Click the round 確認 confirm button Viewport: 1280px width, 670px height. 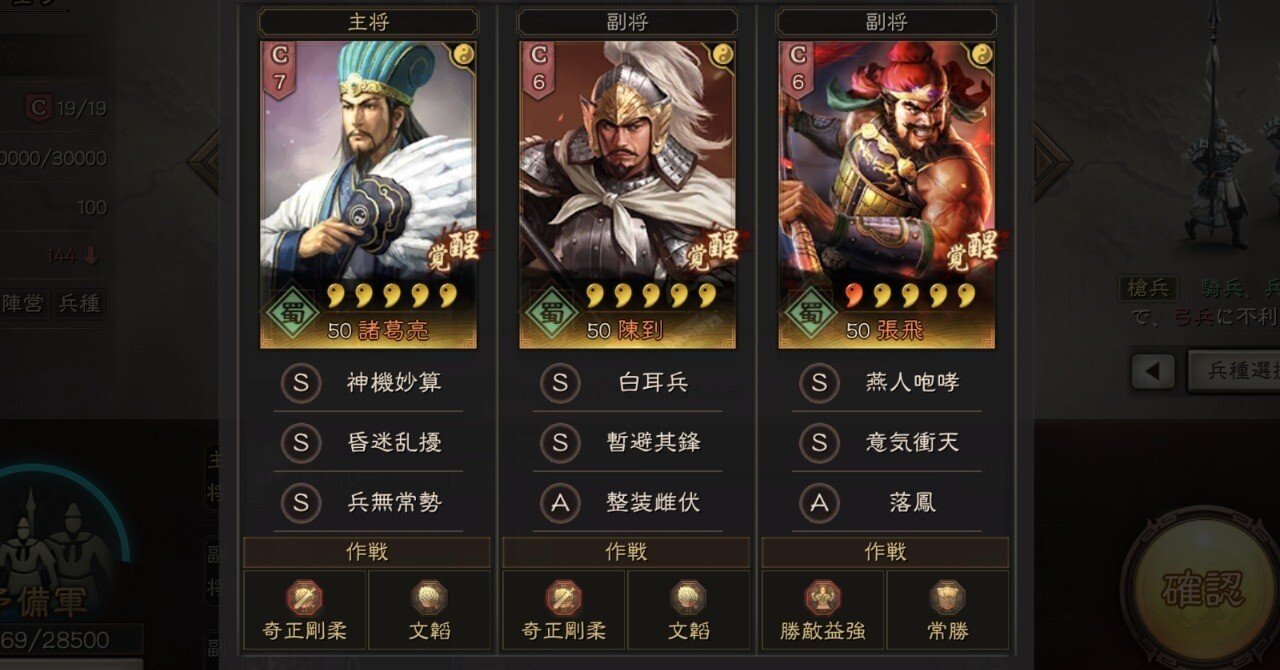[x=1202, y=588]
